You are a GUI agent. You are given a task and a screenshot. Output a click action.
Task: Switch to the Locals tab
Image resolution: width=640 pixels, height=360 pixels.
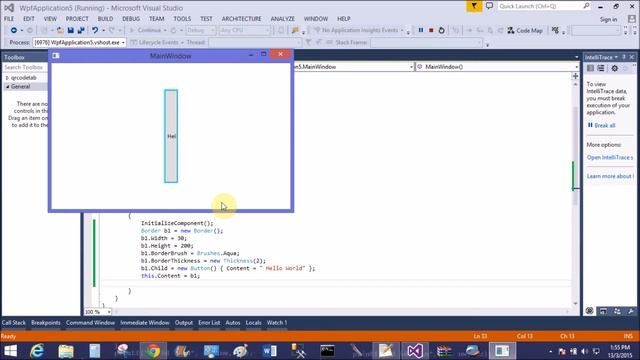tap(253, 323)
